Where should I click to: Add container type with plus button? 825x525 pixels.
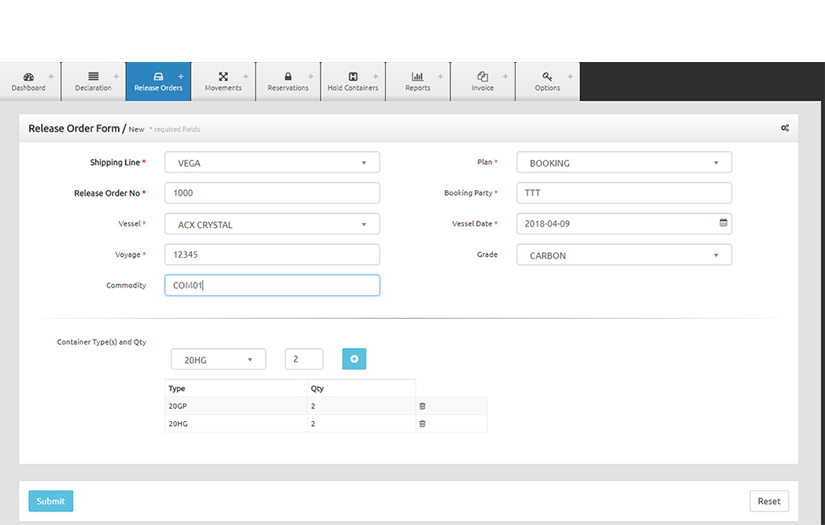pyautogui.click(x=354, y=359)
